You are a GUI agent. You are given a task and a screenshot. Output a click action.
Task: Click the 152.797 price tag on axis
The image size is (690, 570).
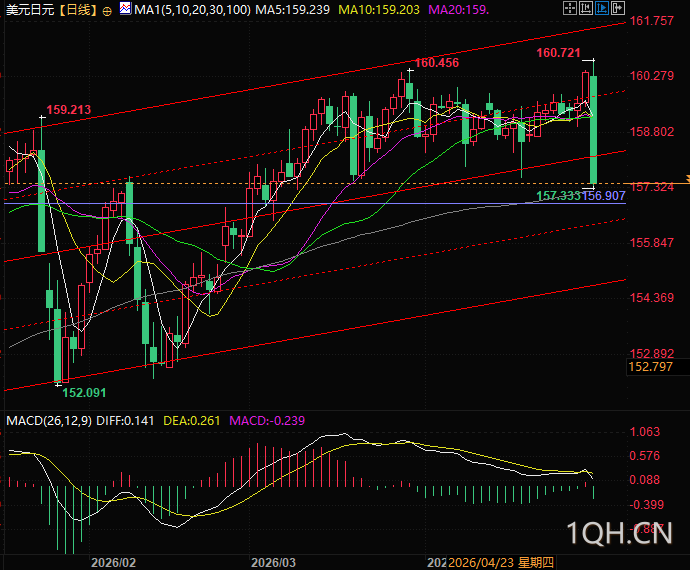(x=651, y=367)
